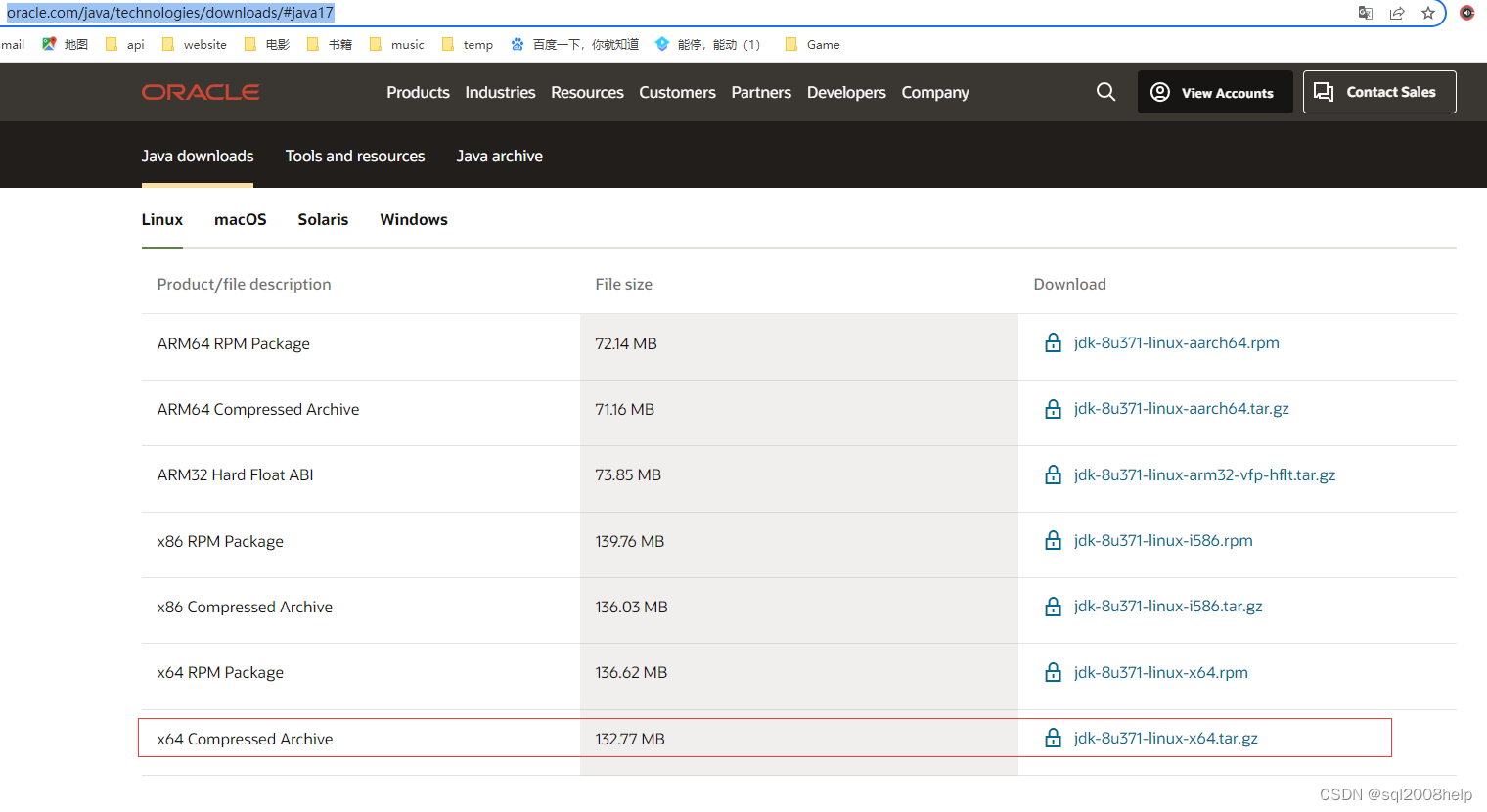Open the 电影 bookmark folder

[x=266, y=44]
